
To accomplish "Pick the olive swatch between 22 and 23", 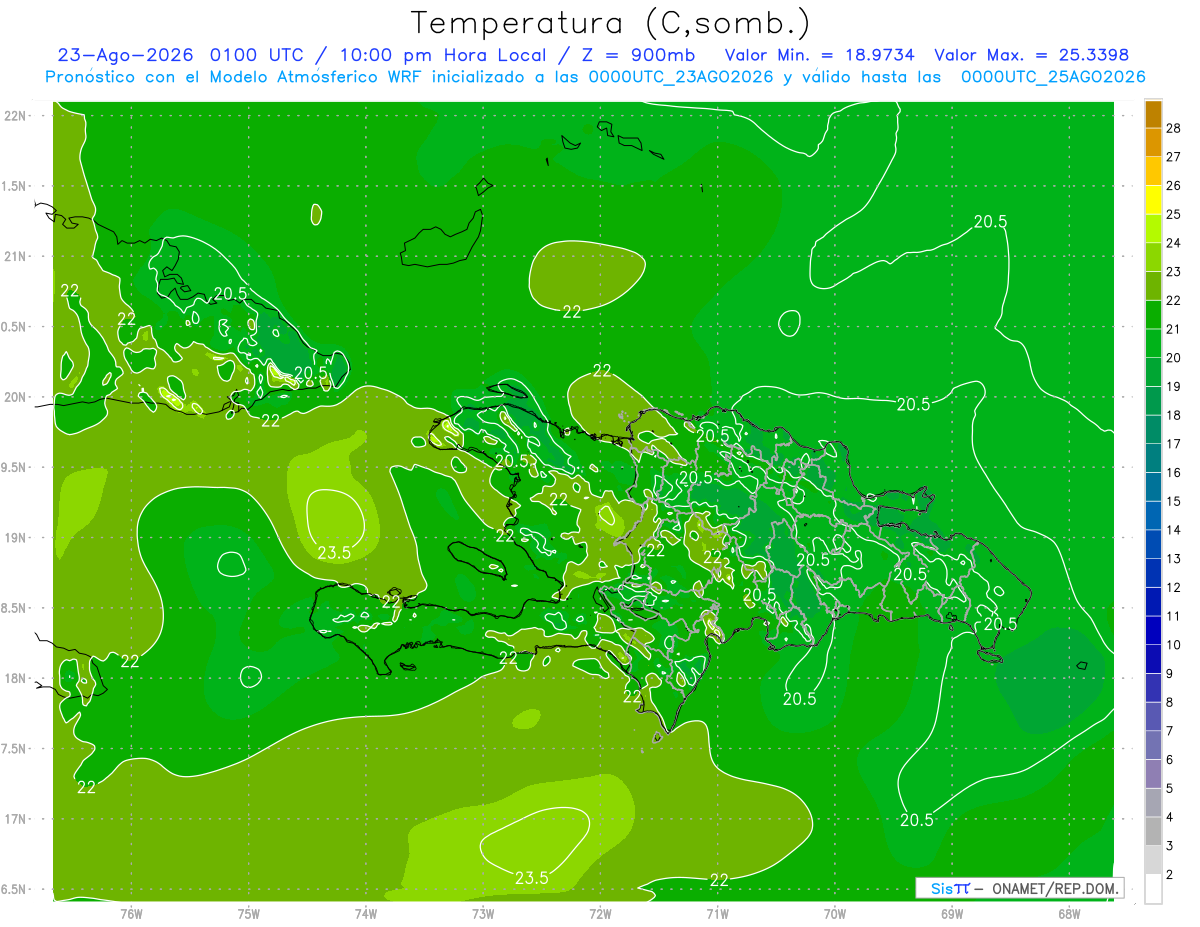I will pyautogui.click(x=1153, y=286).
